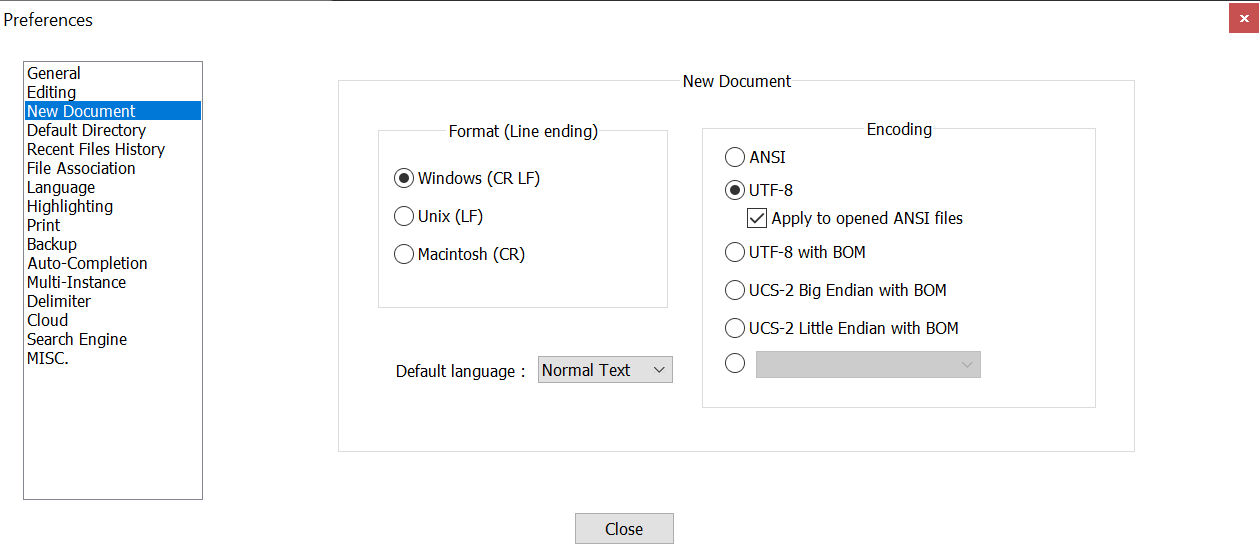Enable the custom encoding radio button
The width and height of the screenshot is (1260, 560).
[735, 364]
